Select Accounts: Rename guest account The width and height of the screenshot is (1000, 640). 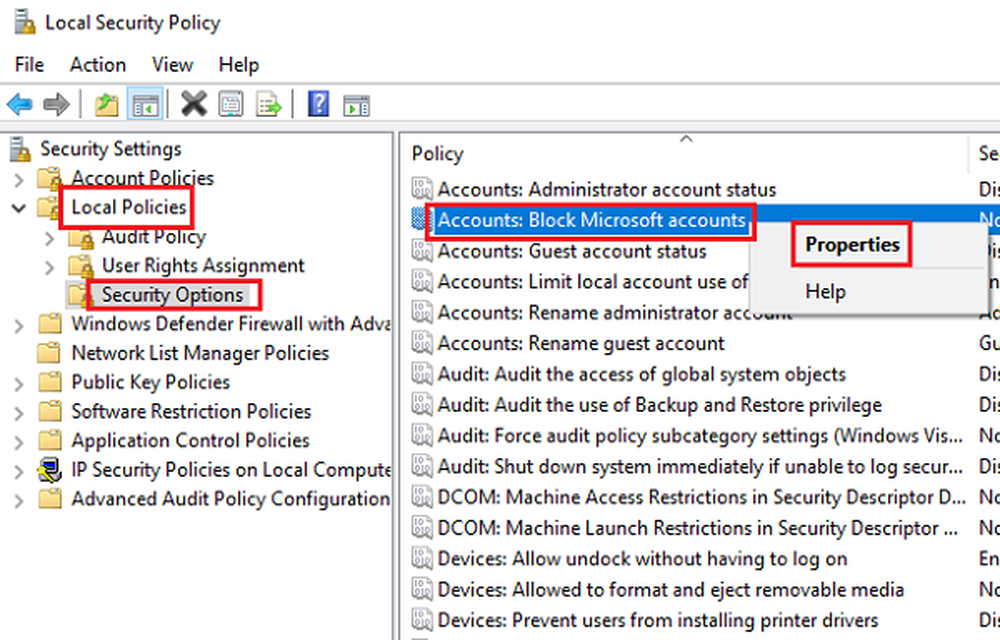coord(581,344)
